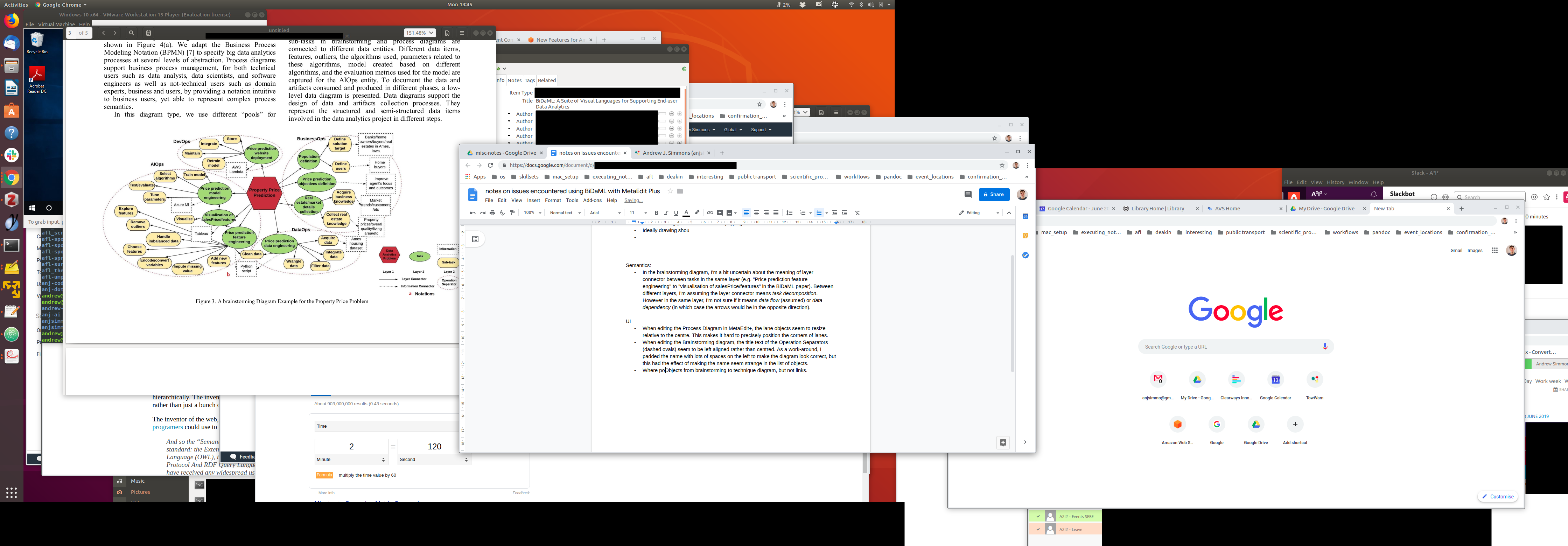Click the document outline icon
The width and height of the screenshot is (1568, 546).
(x=475, y=239)
